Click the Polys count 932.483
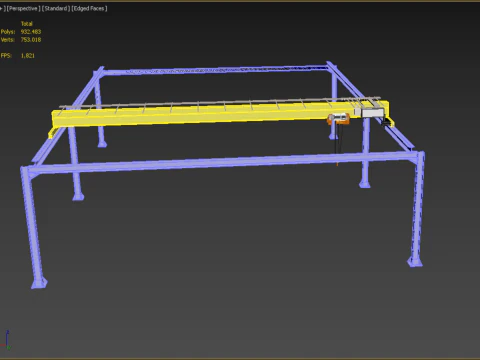 (31, 32)
